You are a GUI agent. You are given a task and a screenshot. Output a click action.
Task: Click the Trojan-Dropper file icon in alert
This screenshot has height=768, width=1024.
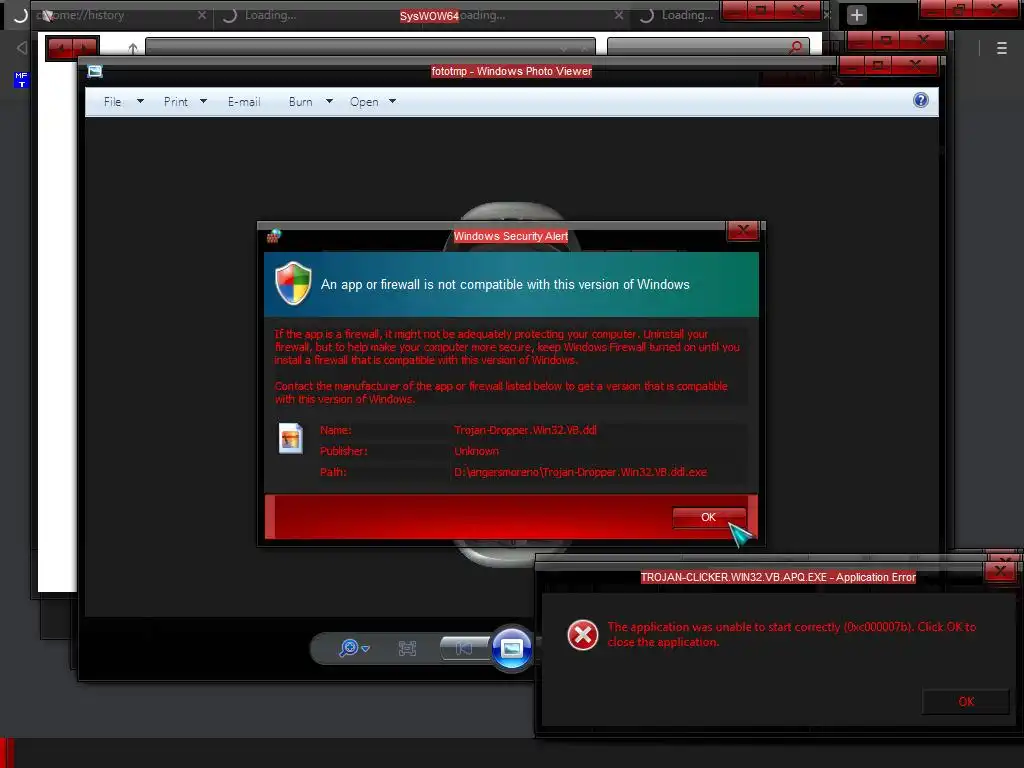tap(291, 438)
